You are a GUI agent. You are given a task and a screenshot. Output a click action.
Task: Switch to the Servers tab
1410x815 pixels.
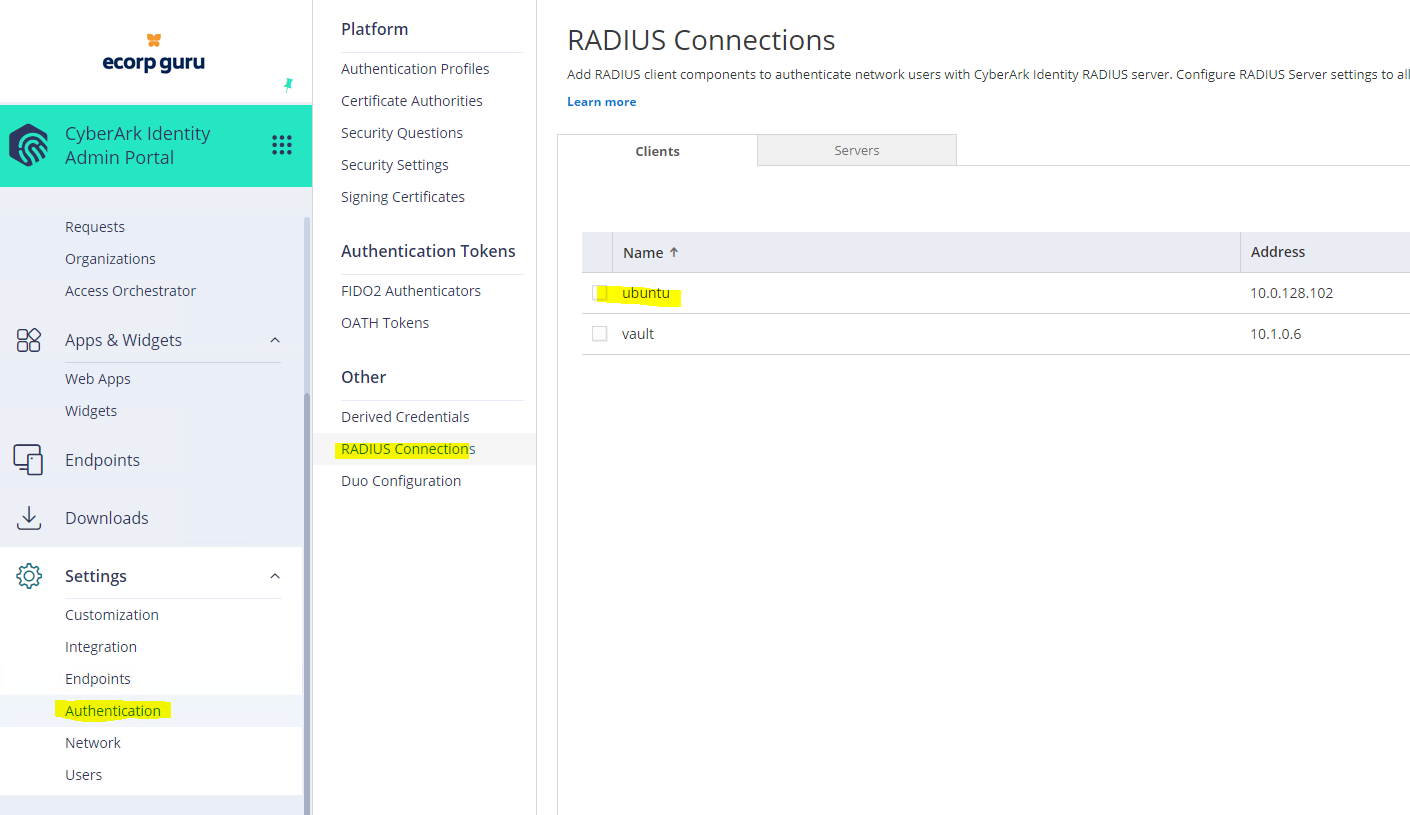856,150
